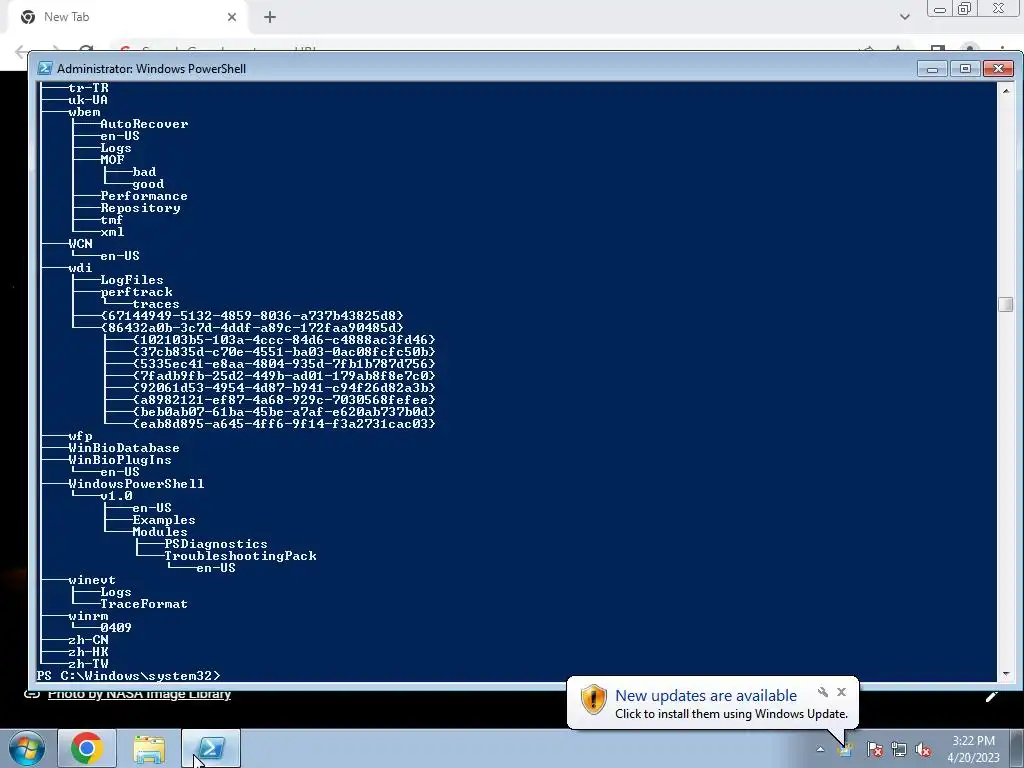This screenshot has width=1024, height=768.
Task: Close the Chrome New Tab tab
Action: (x=232, y=17)
